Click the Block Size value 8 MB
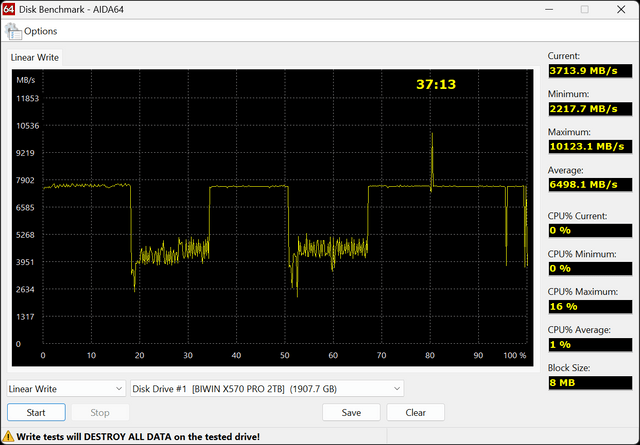This screenshot has height=445, width=640. tap(590, 383)
